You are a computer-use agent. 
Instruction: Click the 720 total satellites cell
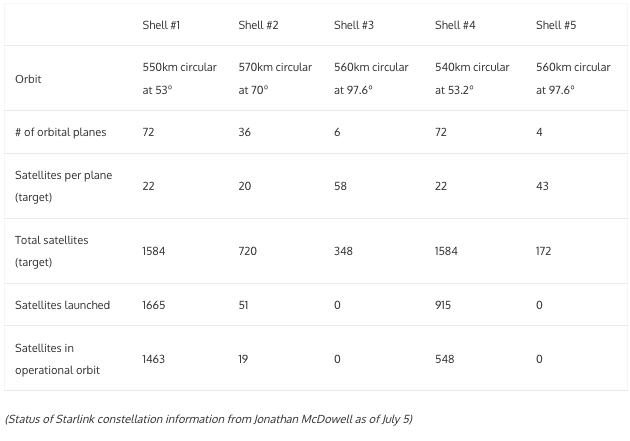point(248,251)
